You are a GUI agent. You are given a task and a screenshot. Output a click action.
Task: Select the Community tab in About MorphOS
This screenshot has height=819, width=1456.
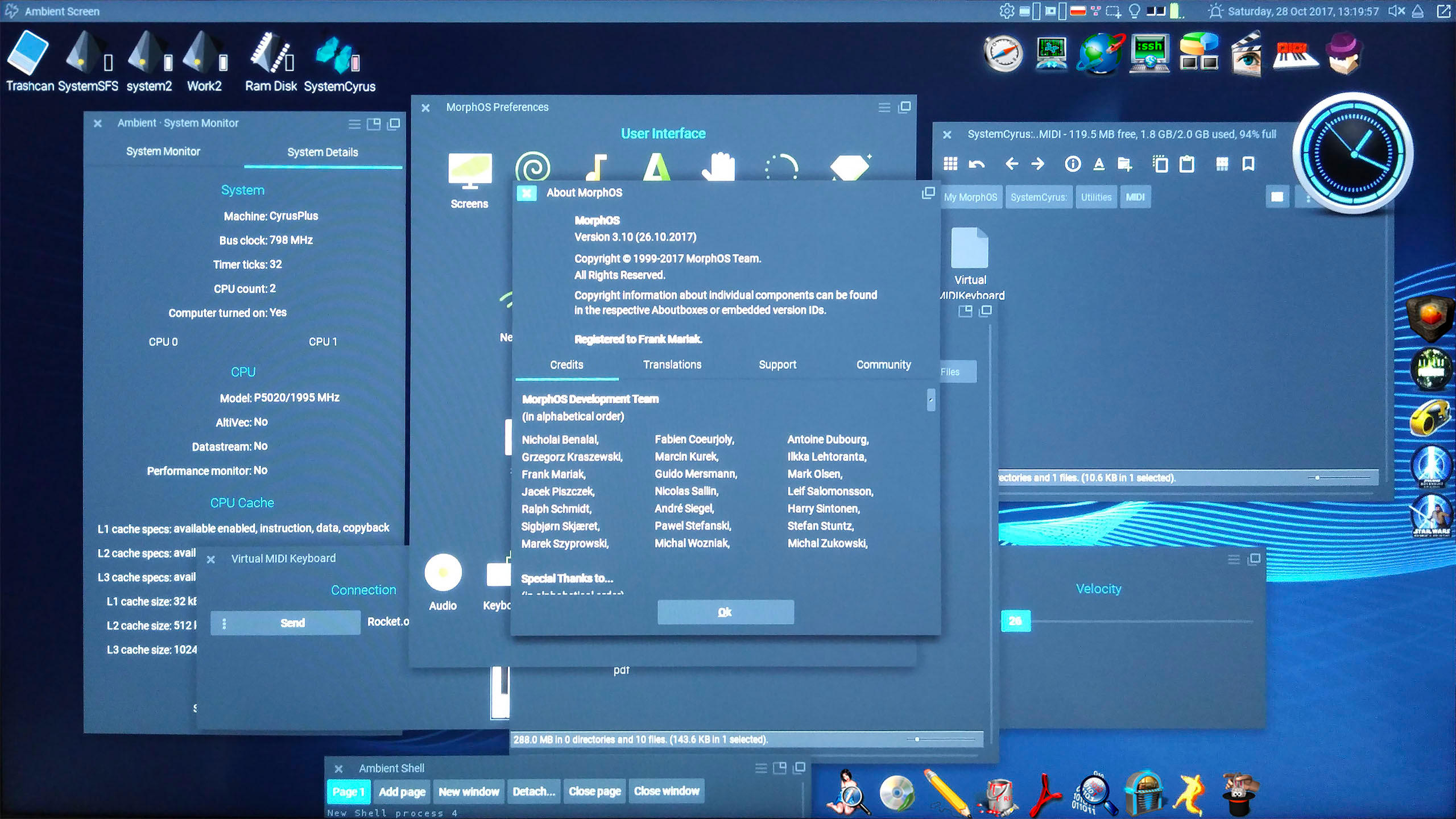883,365
